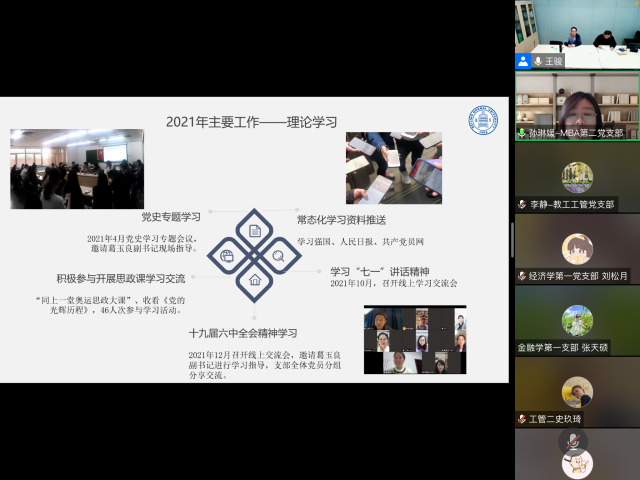Click the online meeting grid screenshot on the slide

pos(415,340)
